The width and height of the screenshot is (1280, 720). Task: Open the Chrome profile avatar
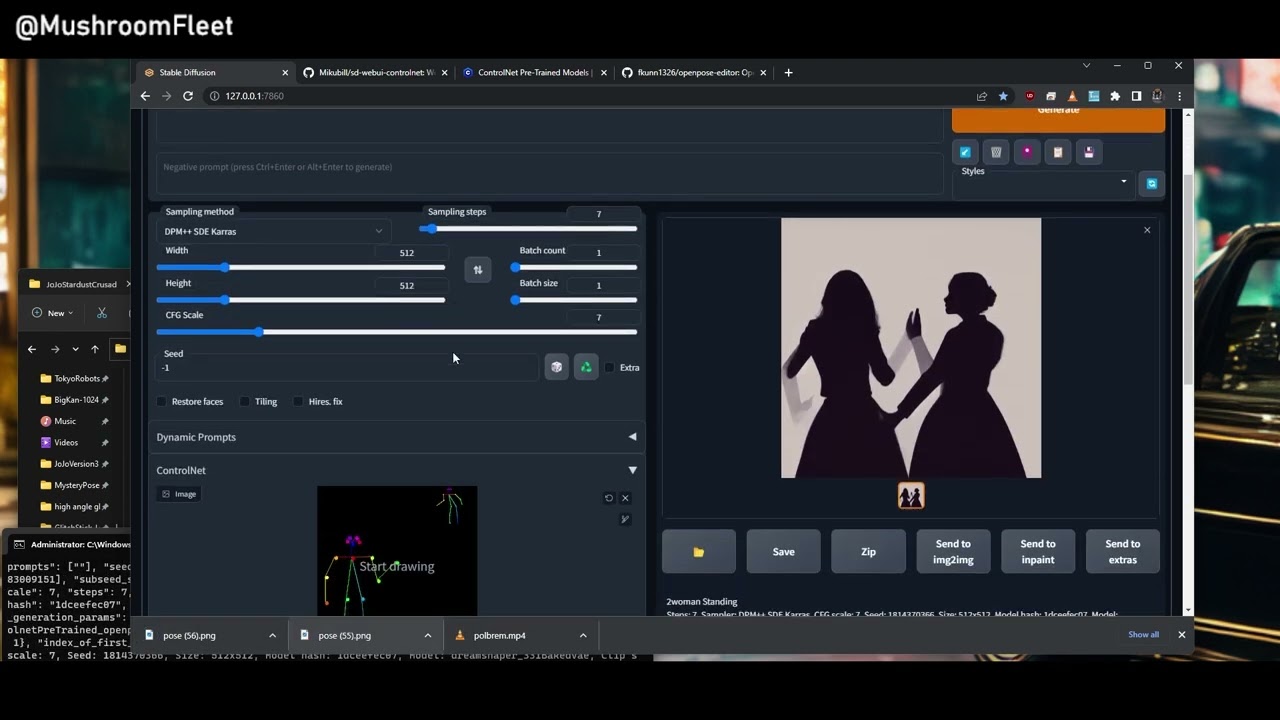pos(1158,96)
